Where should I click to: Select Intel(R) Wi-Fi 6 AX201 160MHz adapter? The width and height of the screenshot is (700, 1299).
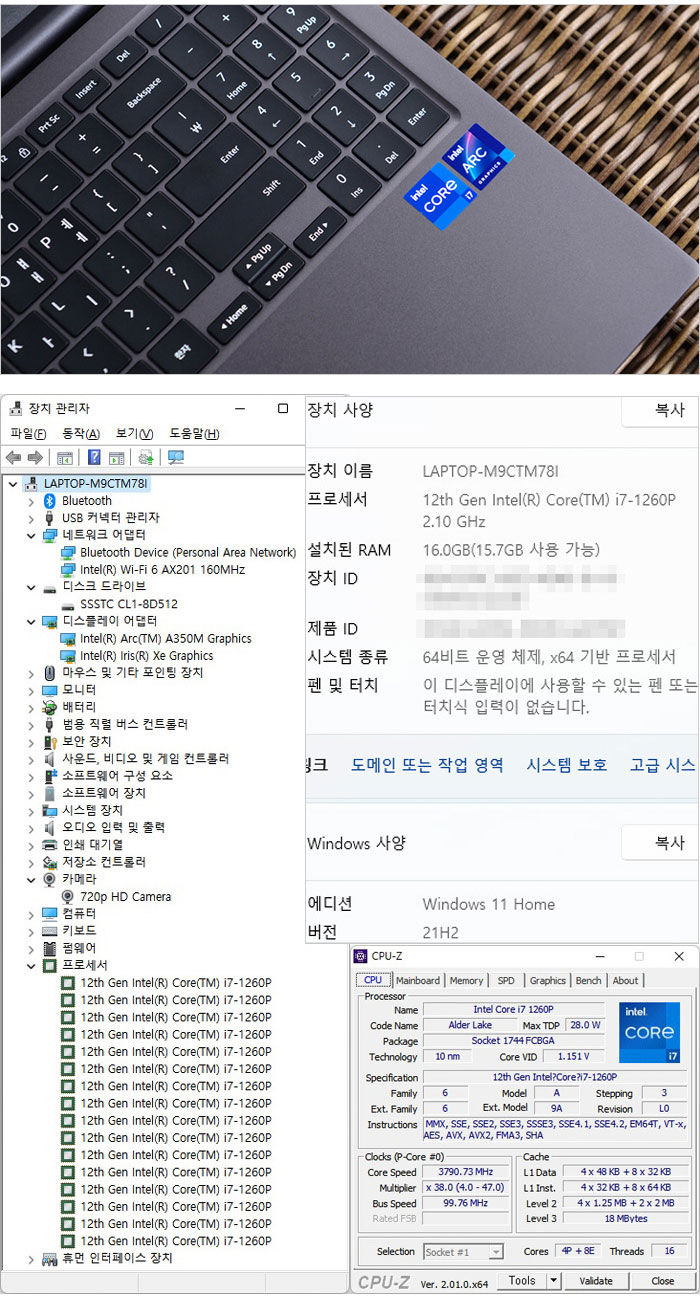click(162, 569)
